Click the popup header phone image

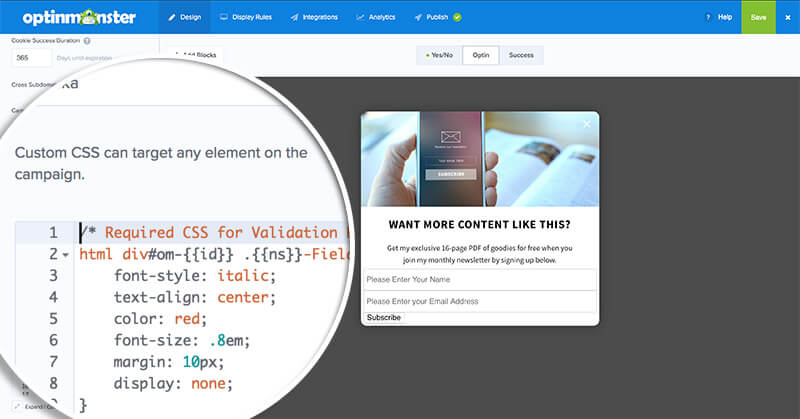pyautogui.click(x=480, y=159)
